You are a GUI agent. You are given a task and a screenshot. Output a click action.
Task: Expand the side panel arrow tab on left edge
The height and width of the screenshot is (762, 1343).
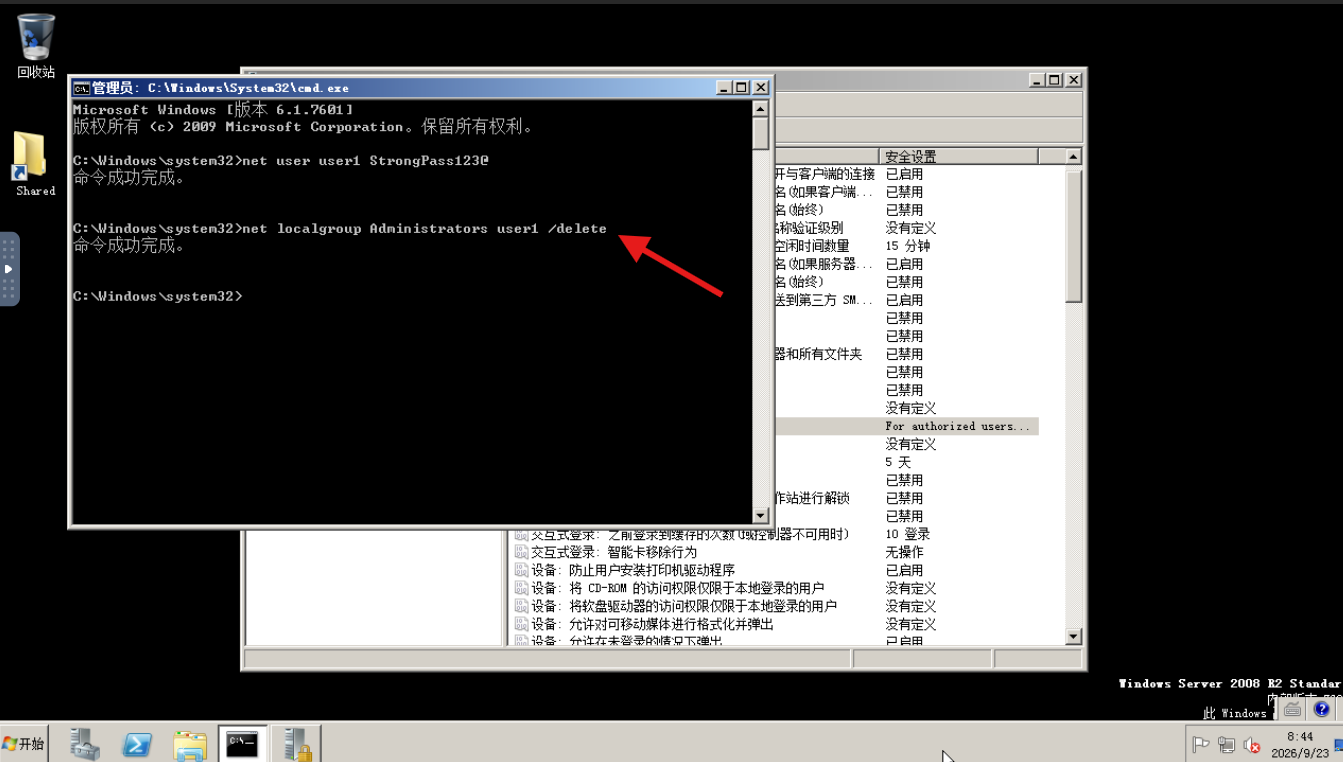[x=9, y=269]
